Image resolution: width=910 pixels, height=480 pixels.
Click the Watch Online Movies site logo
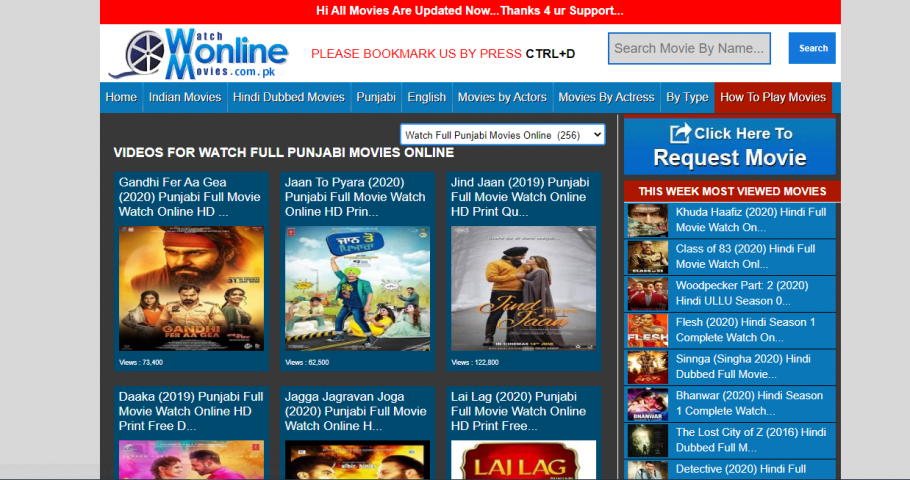pos(198,54)
